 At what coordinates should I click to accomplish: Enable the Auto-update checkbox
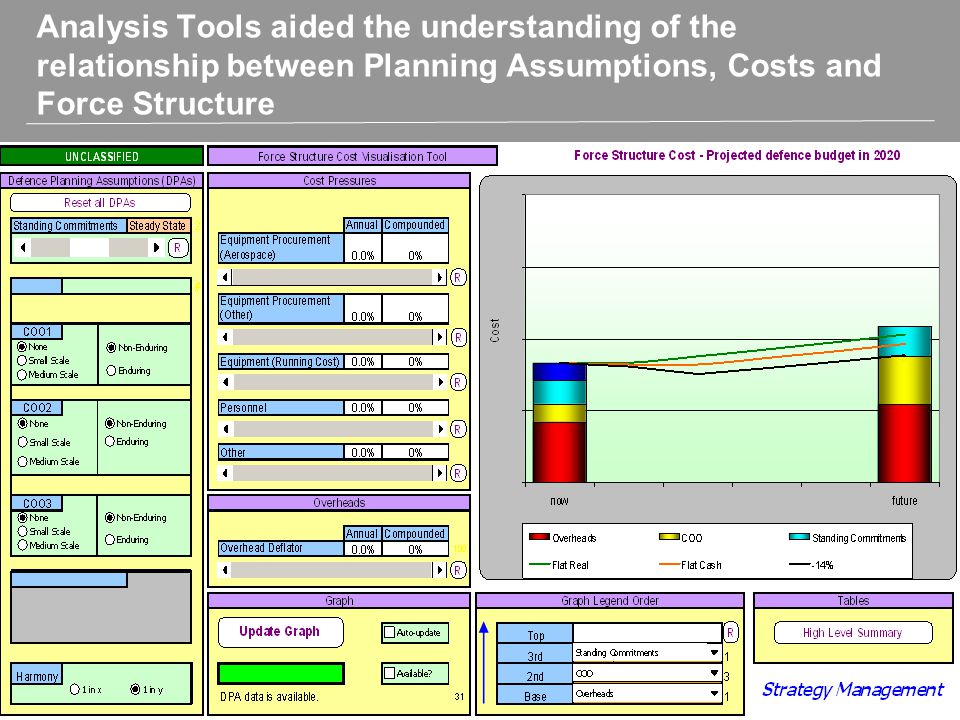coord(389,632)
